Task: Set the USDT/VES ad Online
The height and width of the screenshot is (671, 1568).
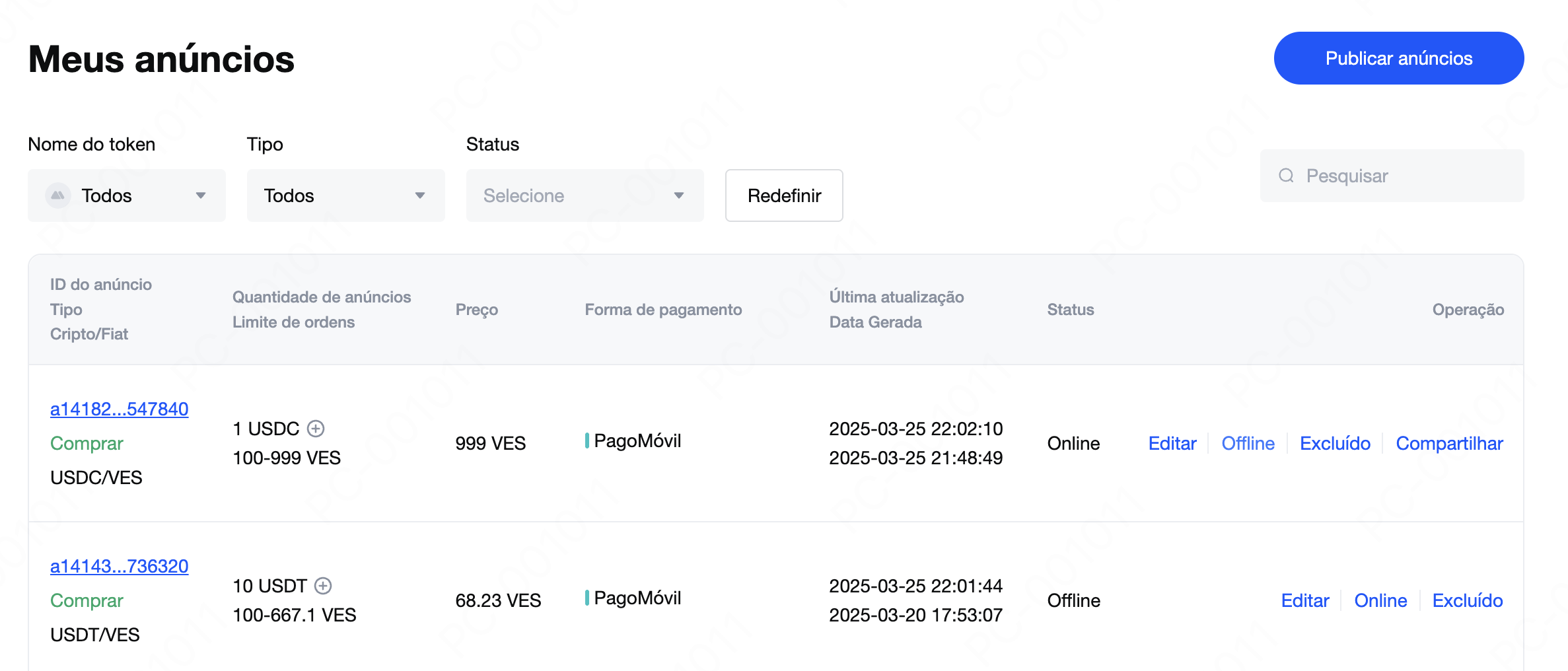Action: (1380, 600)
